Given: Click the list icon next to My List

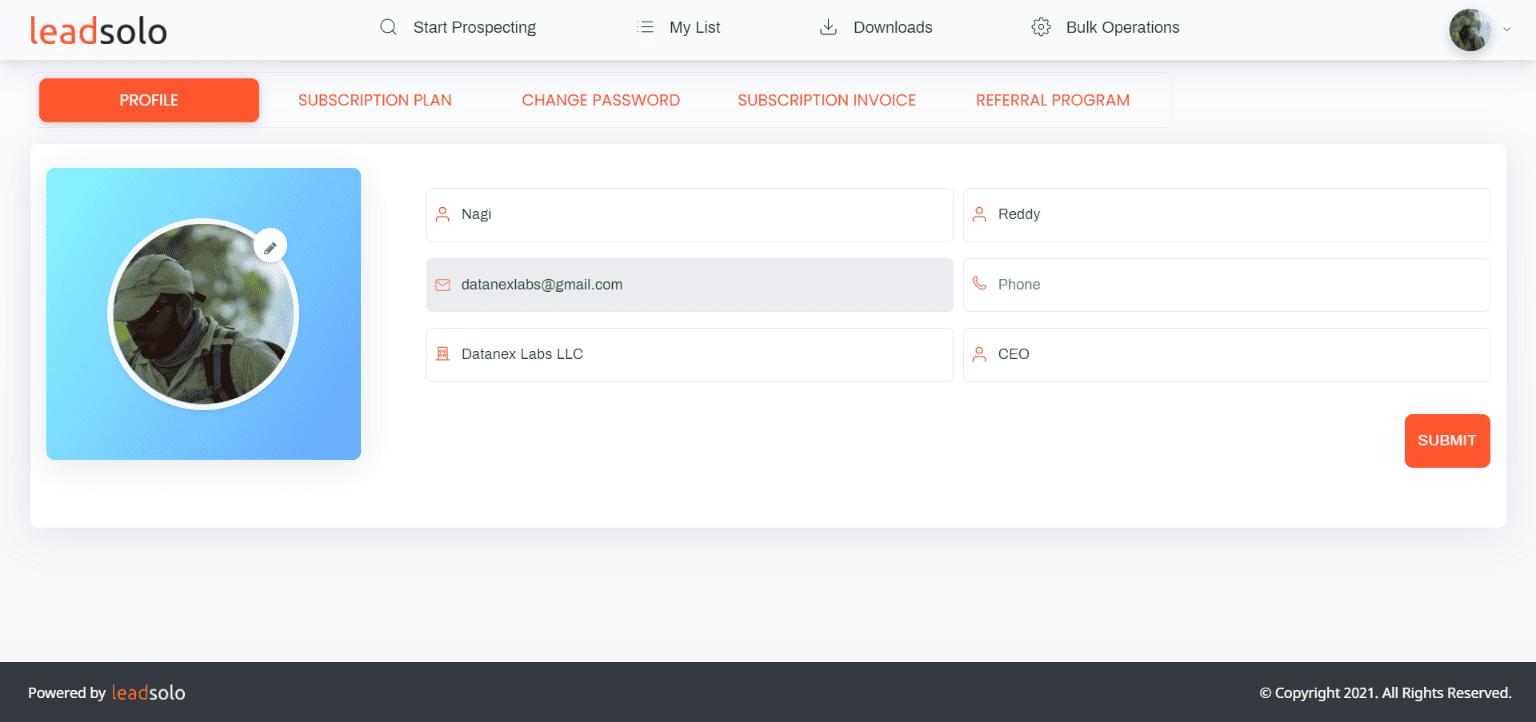Looking at the screenshot, I should pyautogui.click(x=645, y=28).
